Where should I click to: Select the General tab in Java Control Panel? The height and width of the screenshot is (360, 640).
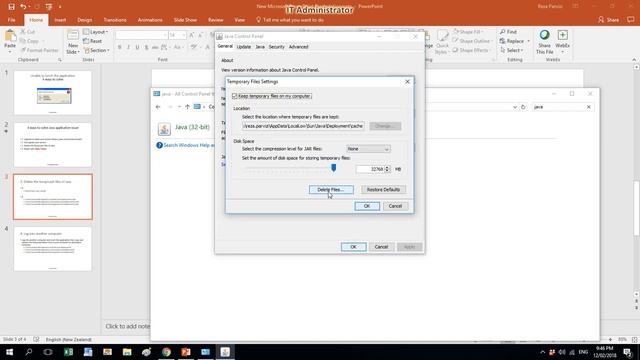(x=225, y=47)
